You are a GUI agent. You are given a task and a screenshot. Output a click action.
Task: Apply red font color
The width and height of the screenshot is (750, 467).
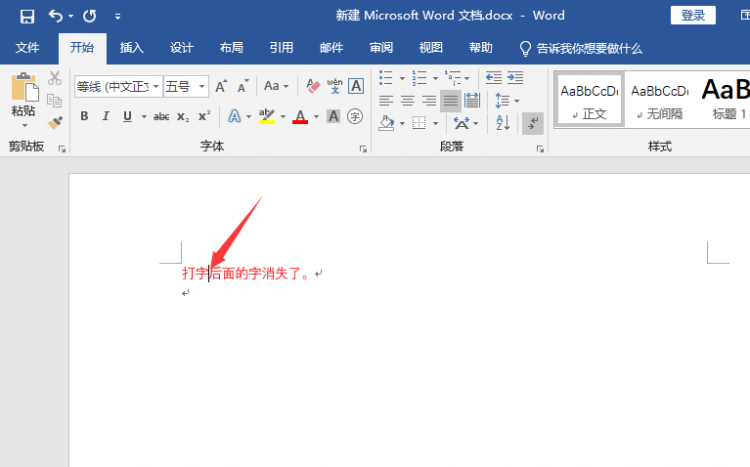300,116
